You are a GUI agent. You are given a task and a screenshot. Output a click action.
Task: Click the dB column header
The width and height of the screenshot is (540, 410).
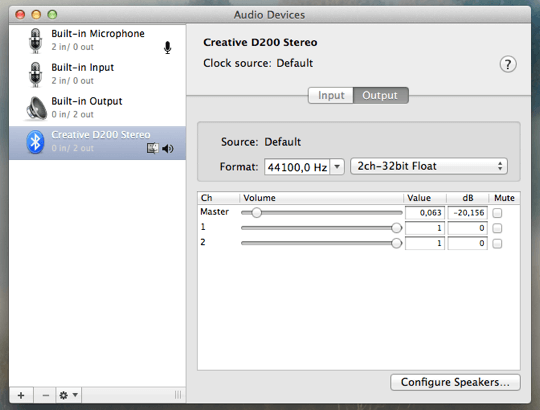pyautogui.click(x=468, y=198)
